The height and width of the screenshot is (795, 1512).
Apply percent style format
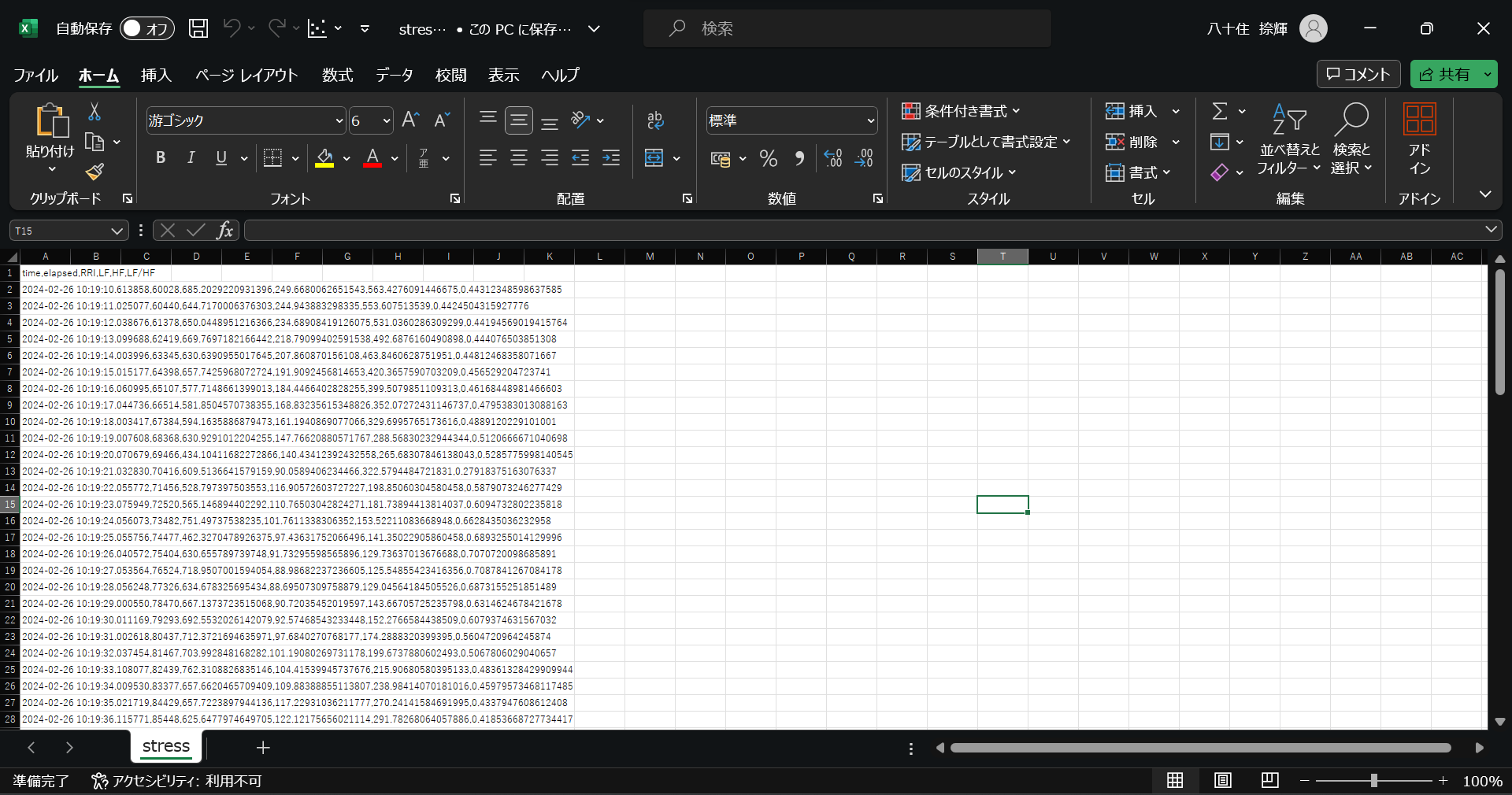point(768,159)
